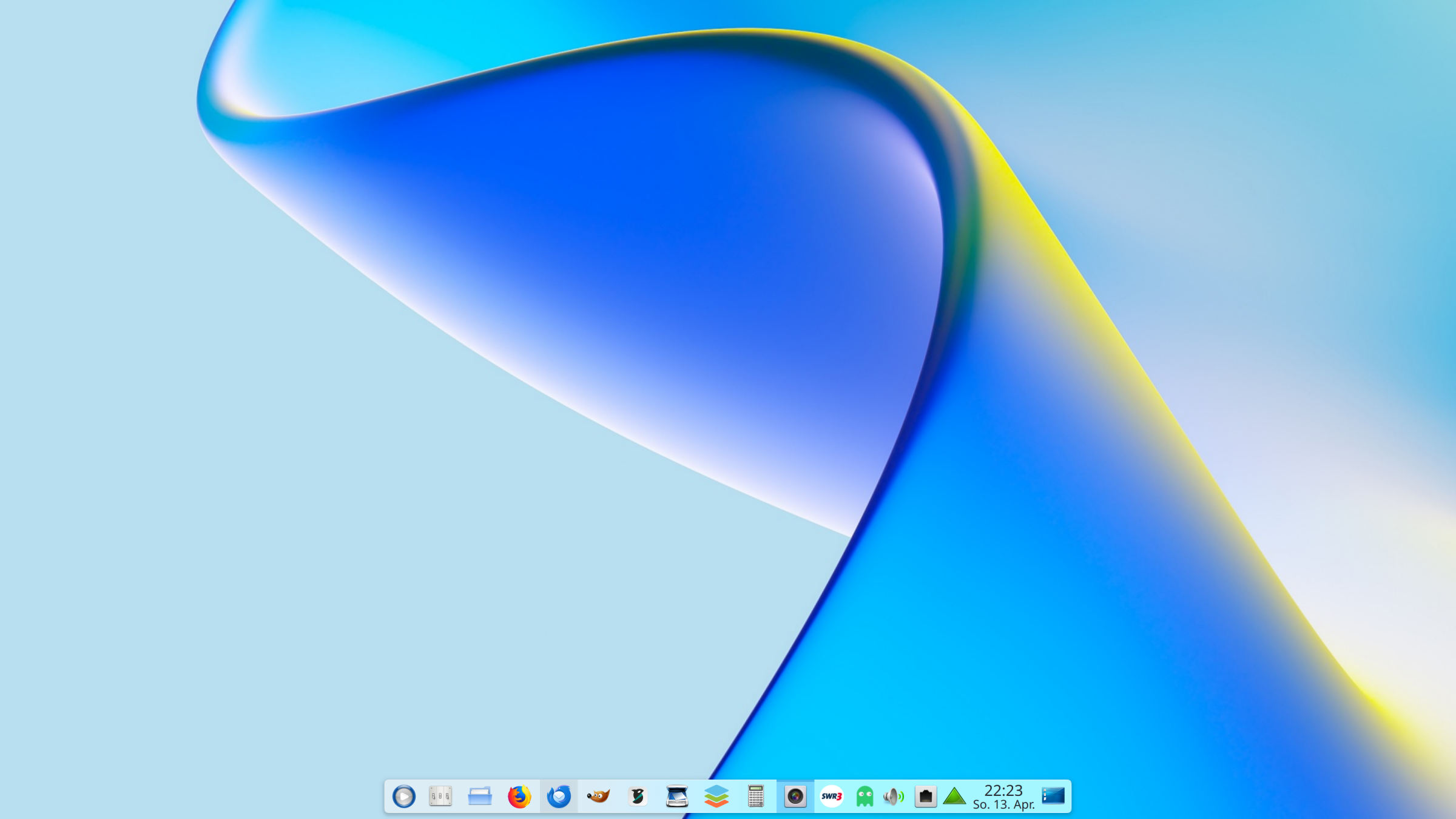1456x819 pixels.
Task: Open the Inkscape icon in panel
Action: click(x=638, y=797)
